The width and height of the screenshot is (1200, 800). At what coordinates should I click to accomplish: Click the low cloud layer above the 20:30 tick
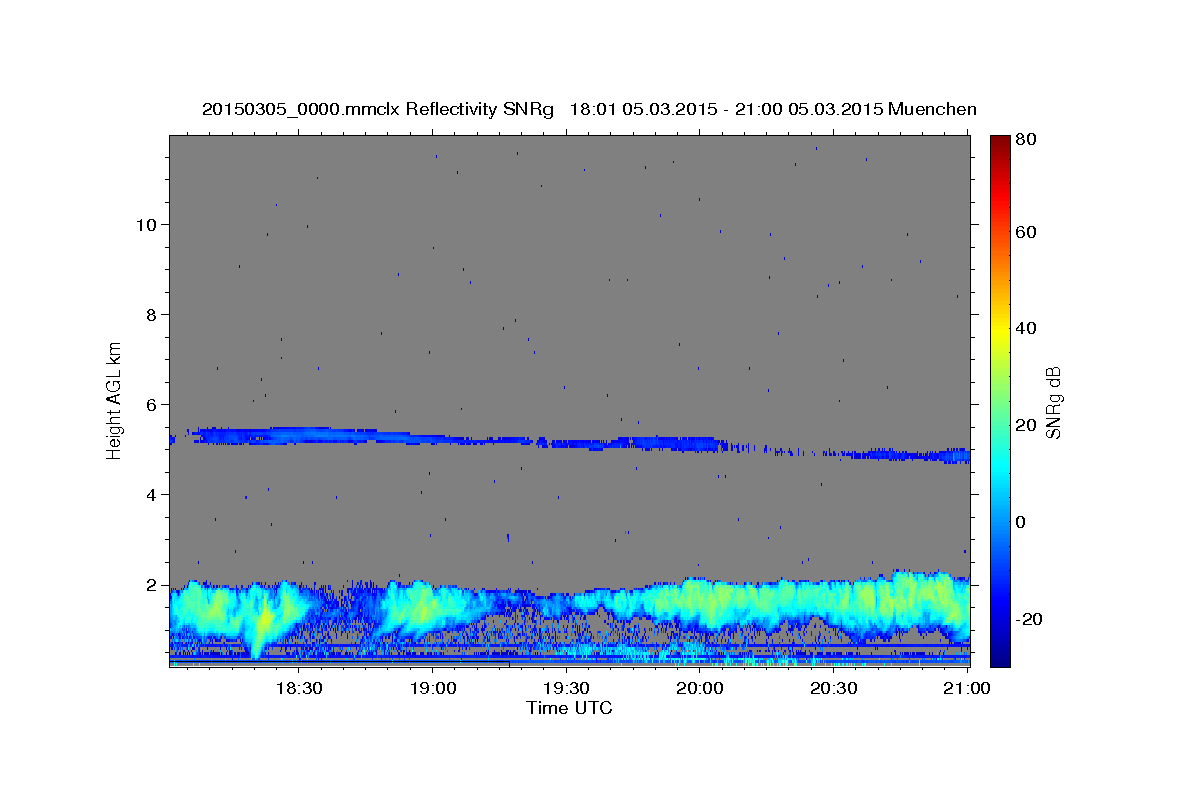click(x=833, y=605)
